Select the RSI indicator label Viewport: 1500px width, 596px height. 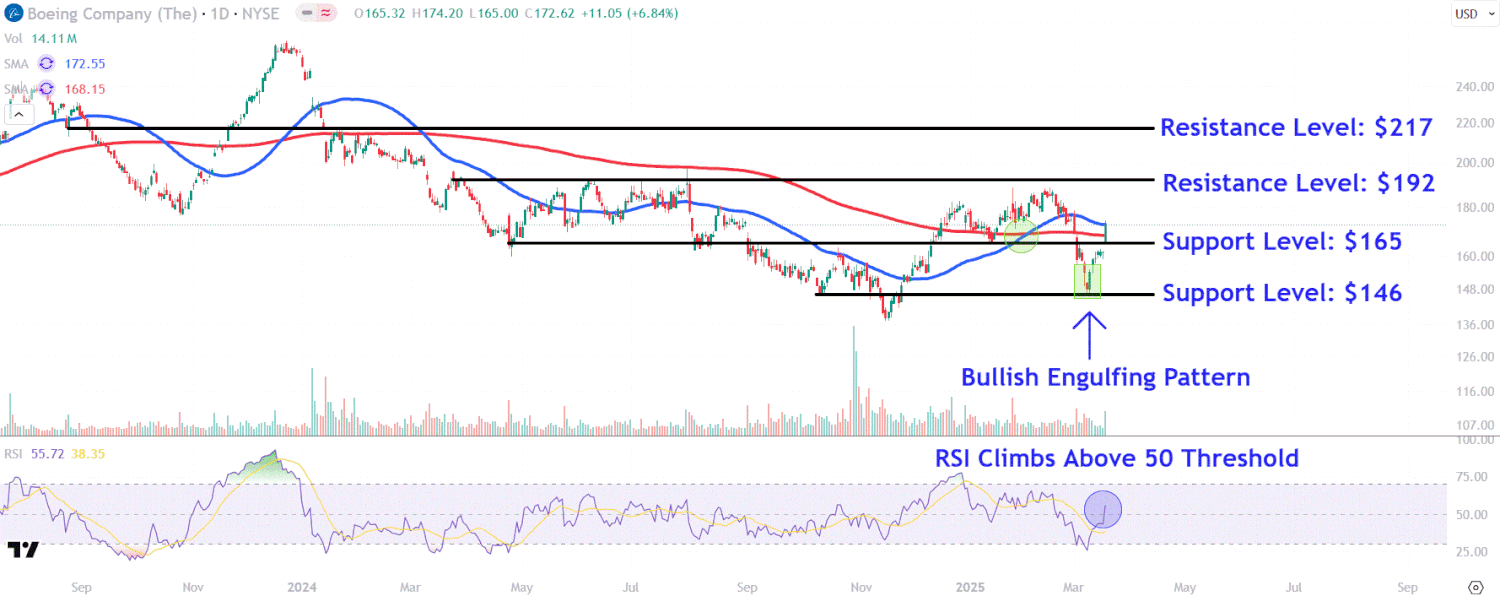point(14,453)
